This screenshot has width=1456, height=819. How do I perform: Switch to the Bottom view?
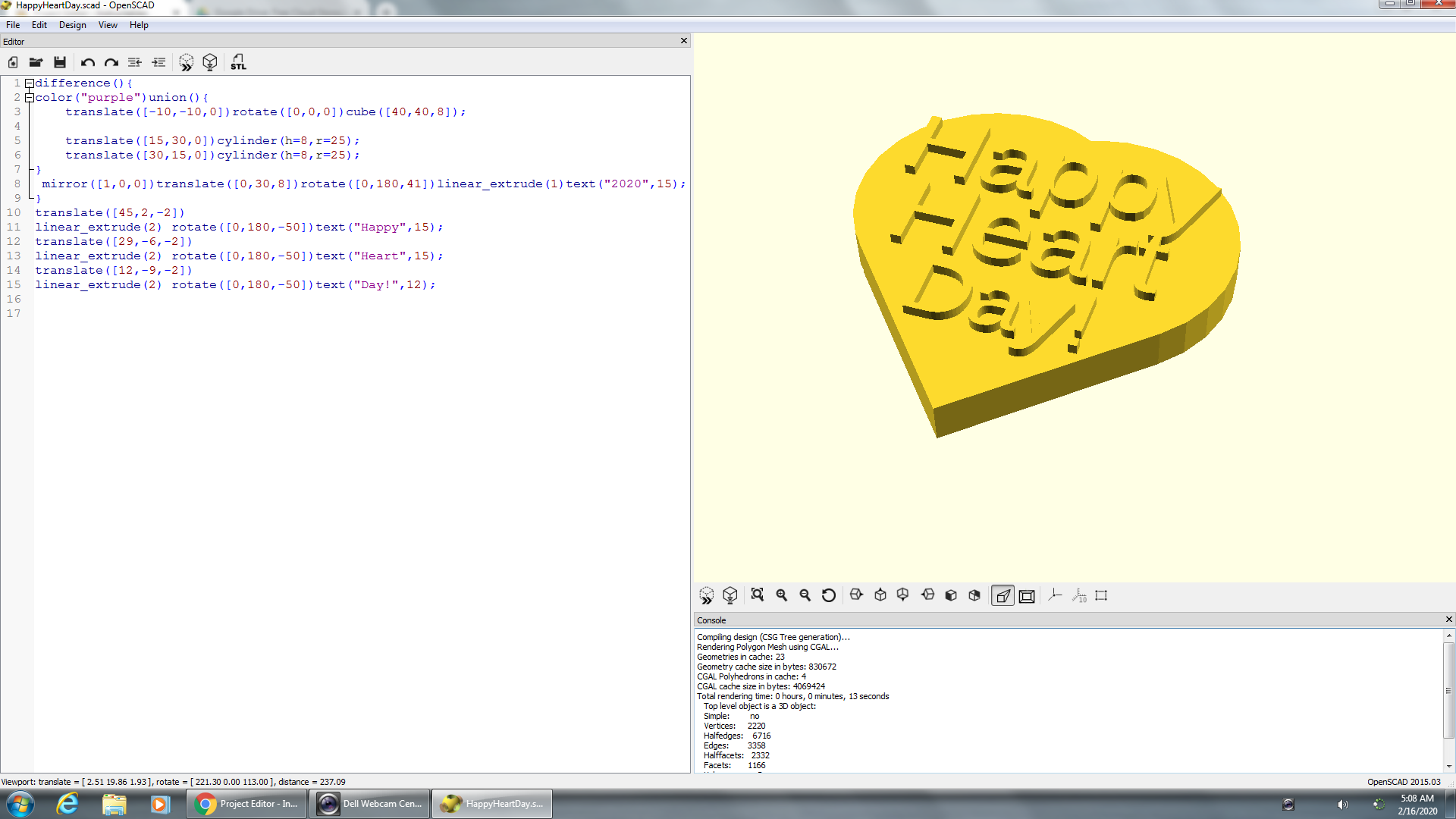coord(903,595)
